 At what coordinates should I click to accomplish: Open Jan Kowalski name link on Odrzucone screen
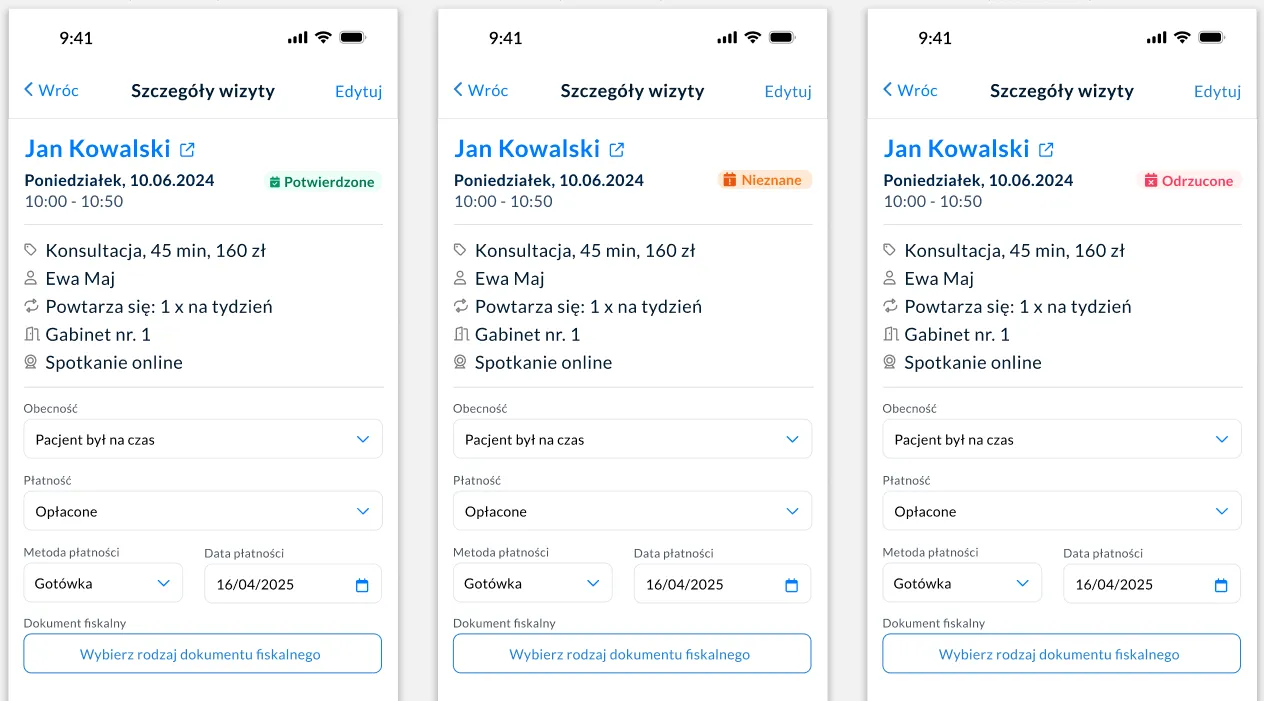point(956,149)
